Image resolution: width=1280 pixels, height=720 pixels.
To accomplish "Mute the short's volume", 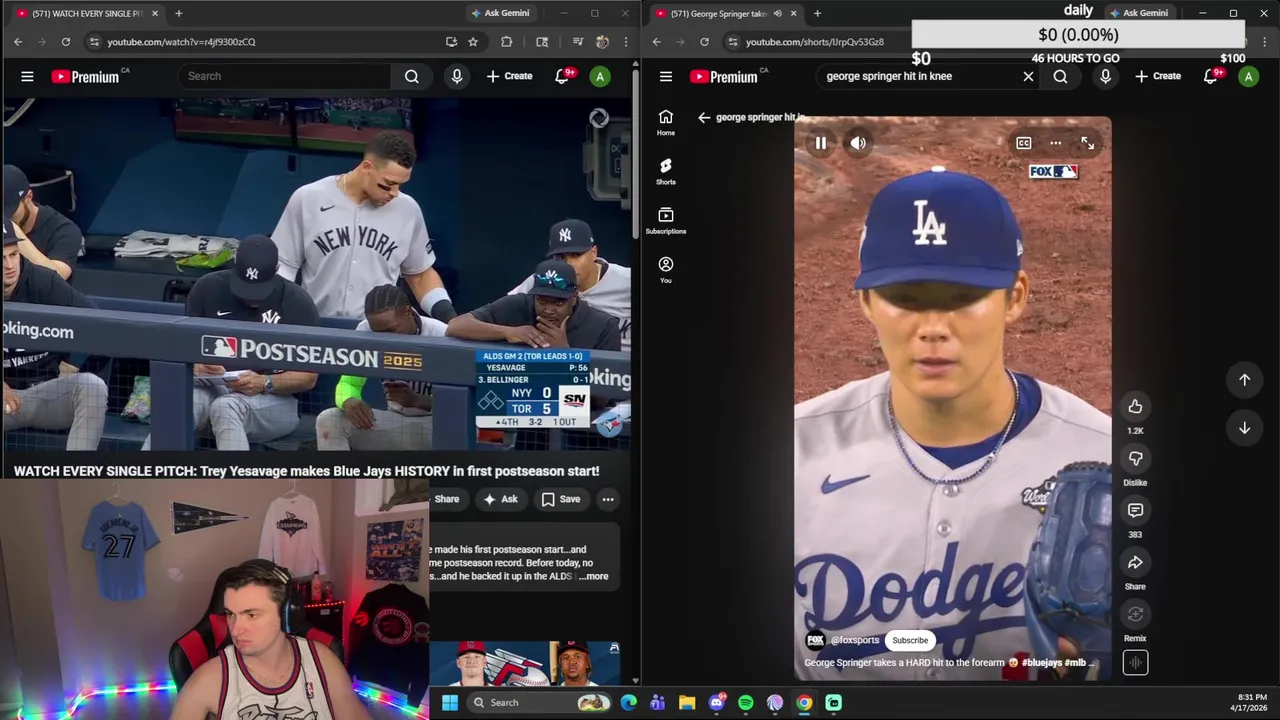I will click(x=858, y=143).
